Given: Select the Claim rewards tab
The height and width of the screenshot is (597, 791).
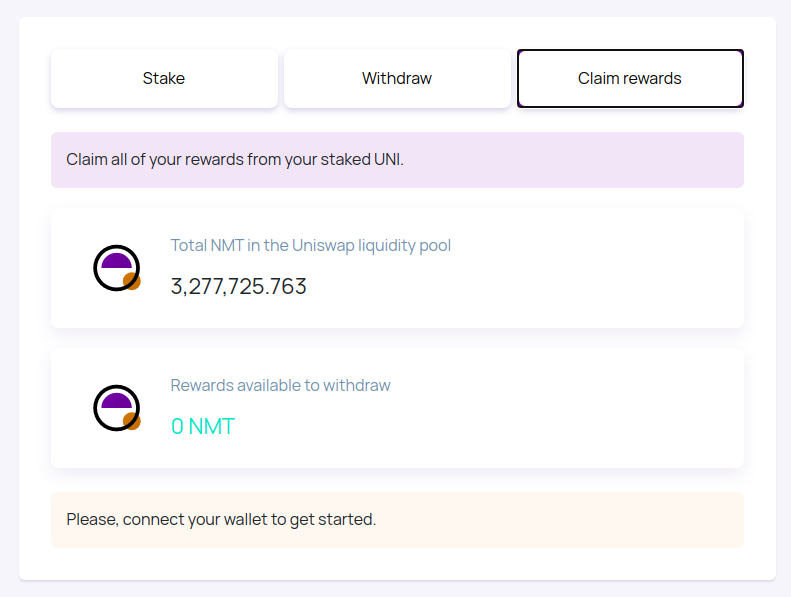Looking at the screenshot, I should click(x=630, y=78).
